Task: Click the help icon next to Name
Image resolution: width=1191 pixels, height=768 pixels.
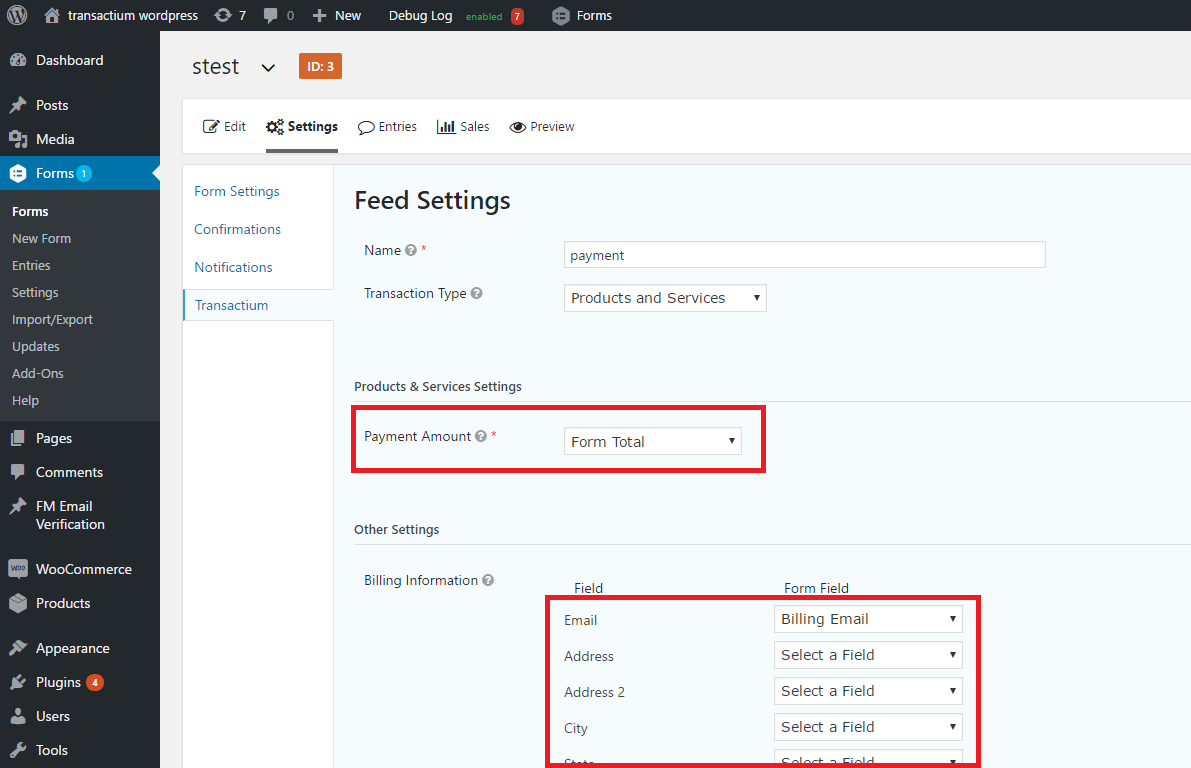Action: [x=410, y=251]
